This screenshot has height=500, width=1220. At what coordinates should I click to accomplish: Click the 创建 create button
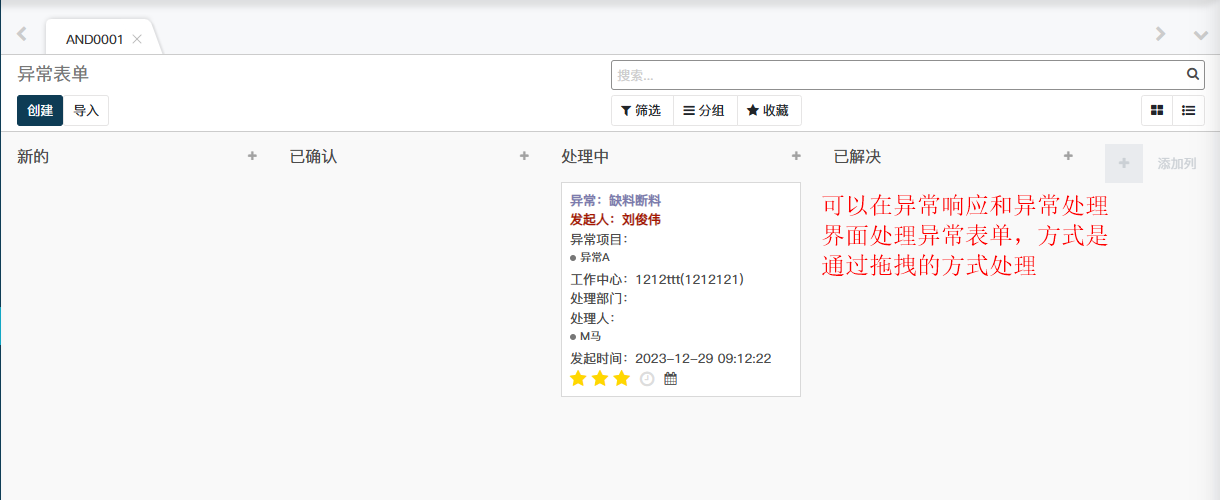click(x=40, y=111)
